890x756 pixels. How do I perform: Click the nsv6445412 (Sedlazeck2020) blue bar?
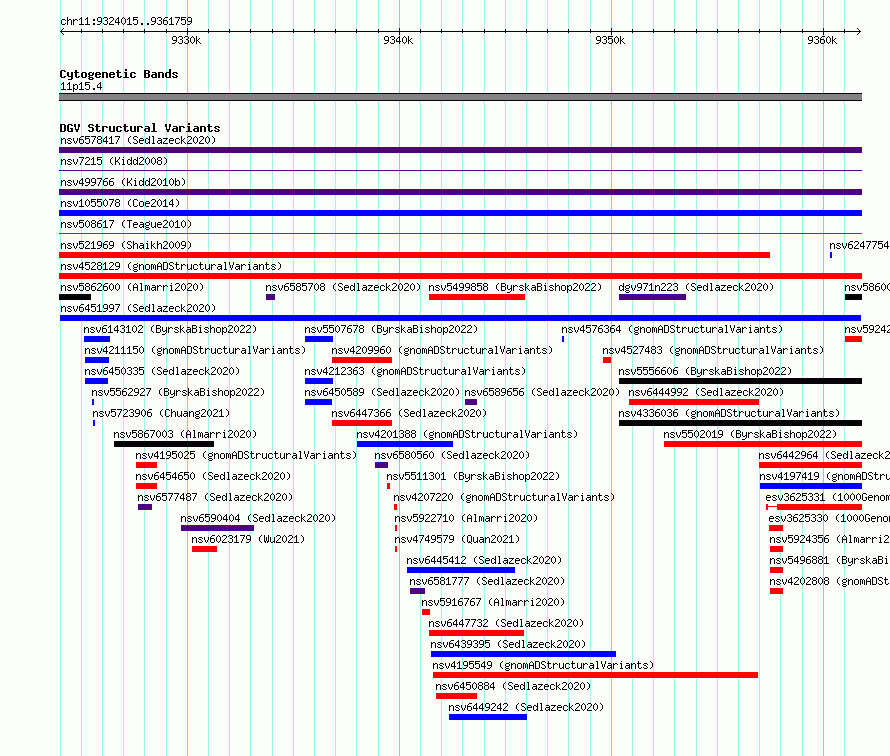[461, 570]
